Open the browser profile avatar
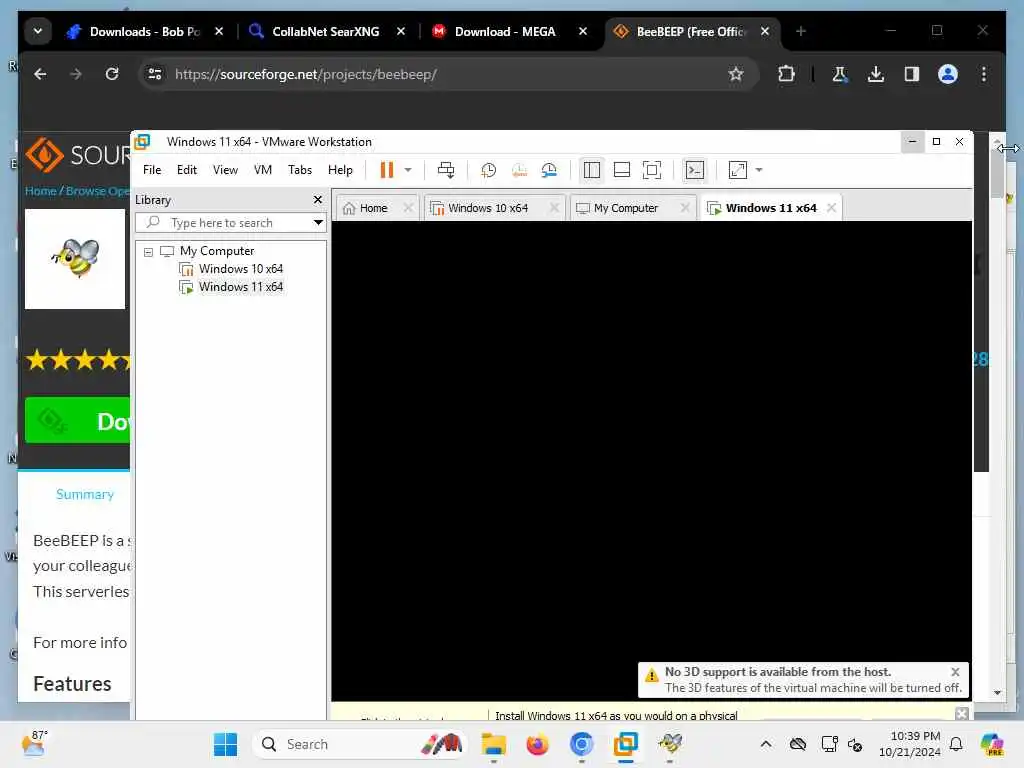The width and height of the screenshot is (1024, 768). tap(948, 74)
